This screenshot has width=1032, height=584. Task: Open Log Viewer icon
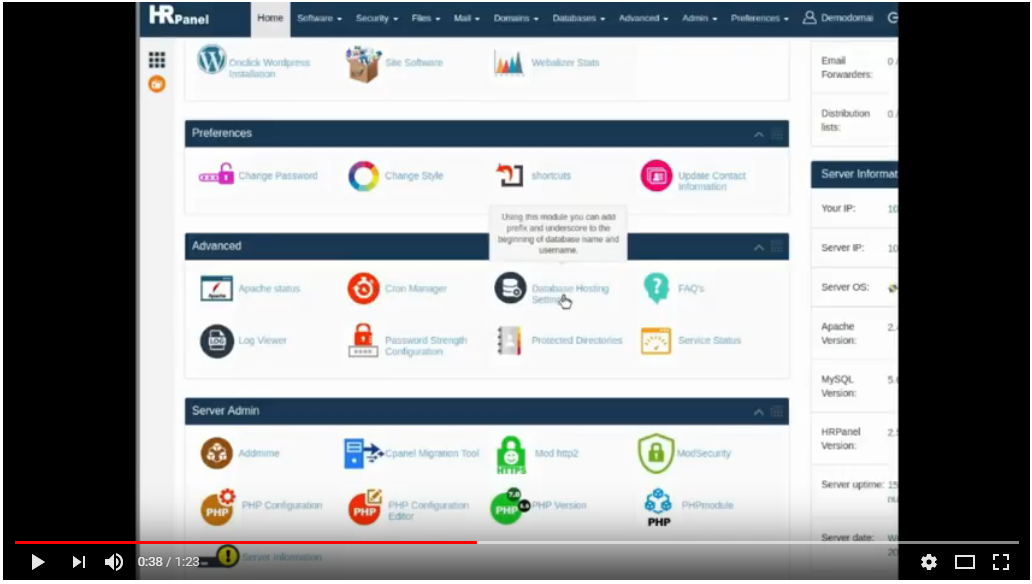[217, 341]
